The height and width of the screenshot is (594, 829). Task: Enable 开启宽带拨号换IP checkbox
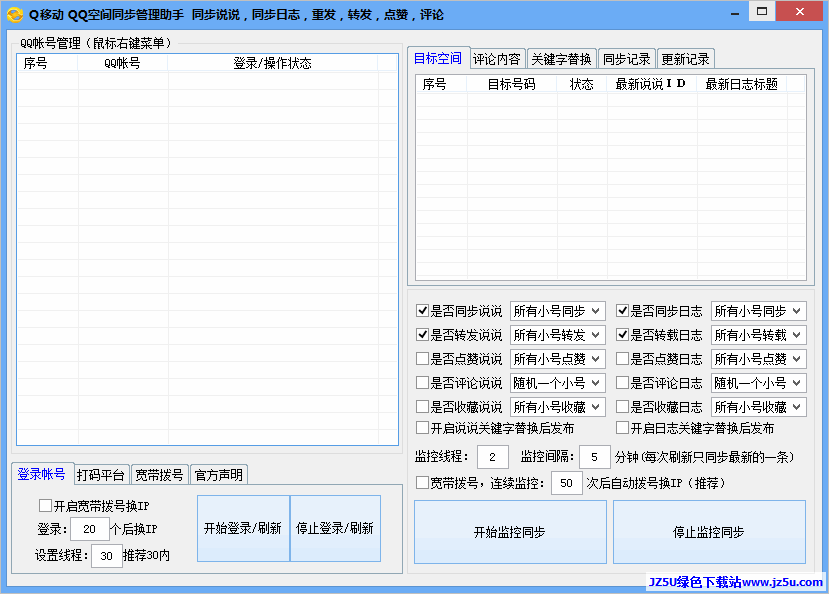[x=45, y=506]
